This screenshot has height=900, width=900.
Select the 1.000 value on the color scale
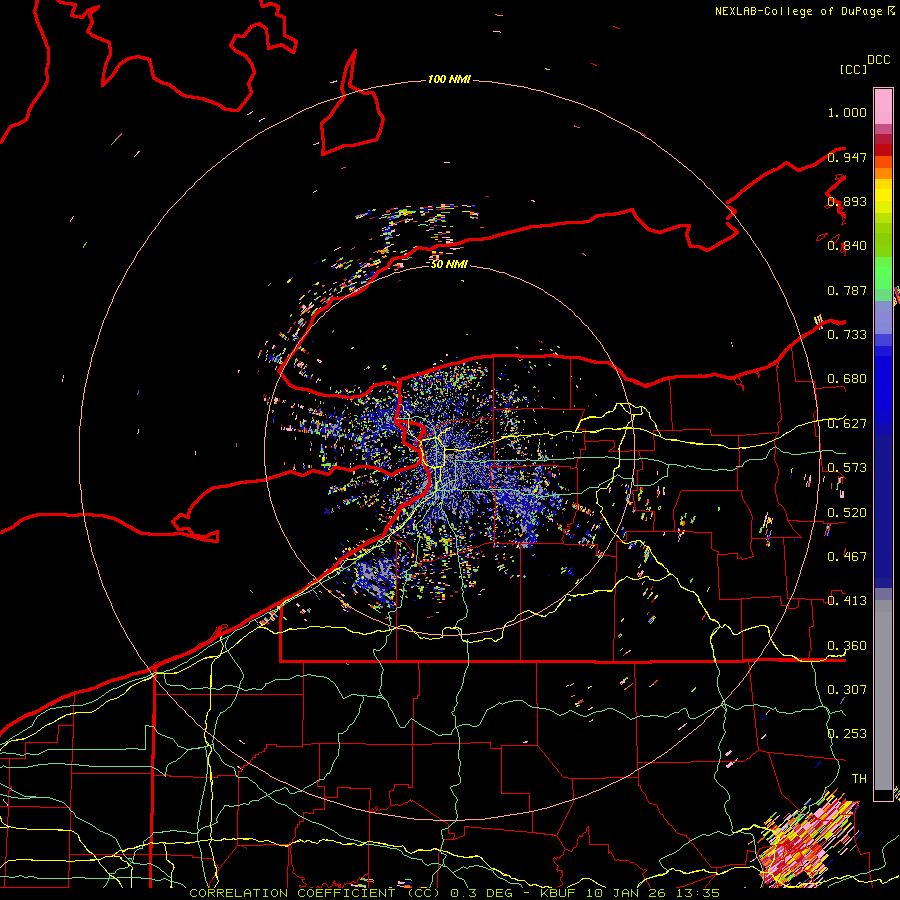pos(847,112)
